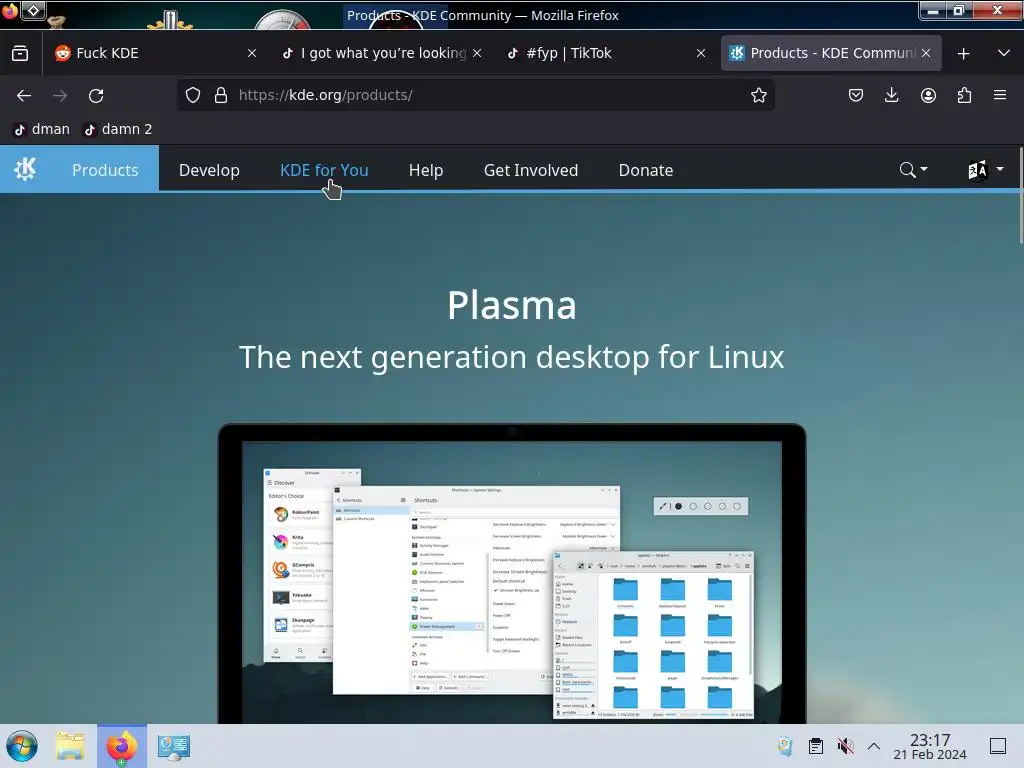
Task: Click the pin window icon in title bar
Action: pos(33,10)
